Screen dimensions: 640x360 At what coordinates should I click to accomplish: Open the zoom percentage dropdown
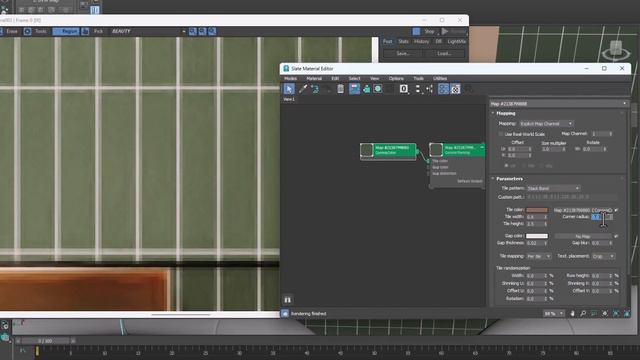[553, 313]
